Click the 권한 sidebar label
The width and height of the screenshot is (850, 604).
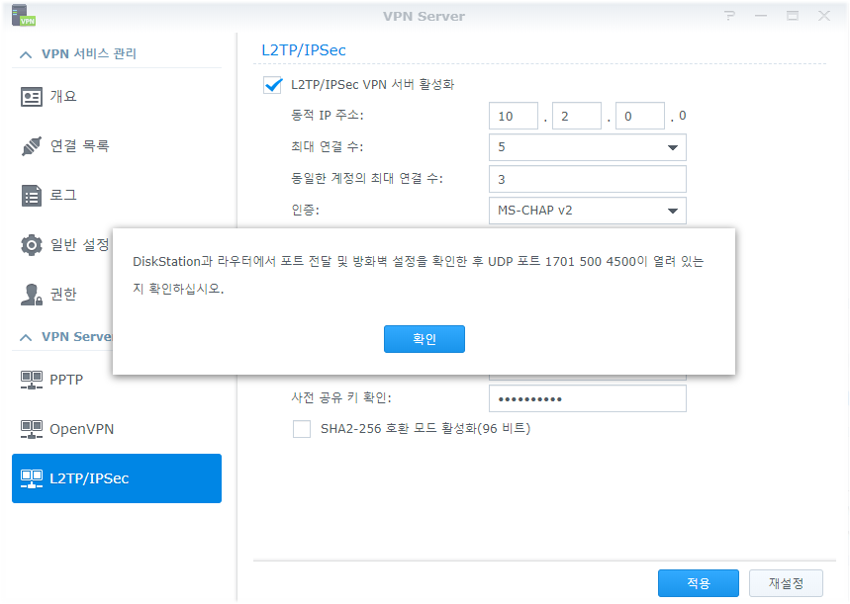click(x=63, y=294)
